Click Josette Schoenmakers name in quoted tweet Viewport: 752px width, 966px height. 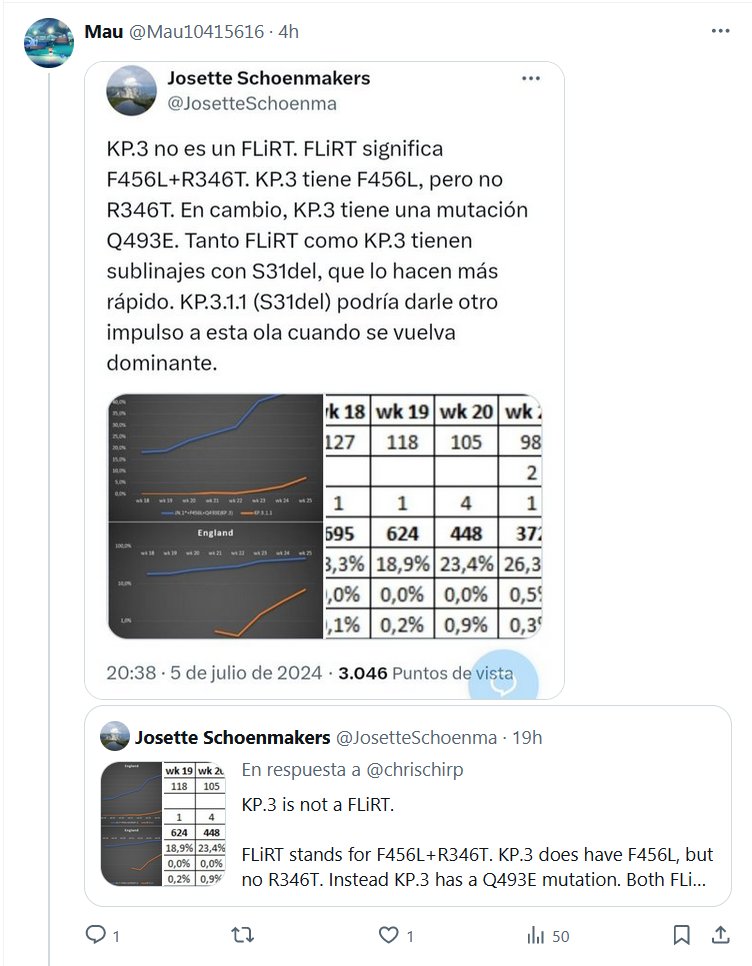pos(232,737)
